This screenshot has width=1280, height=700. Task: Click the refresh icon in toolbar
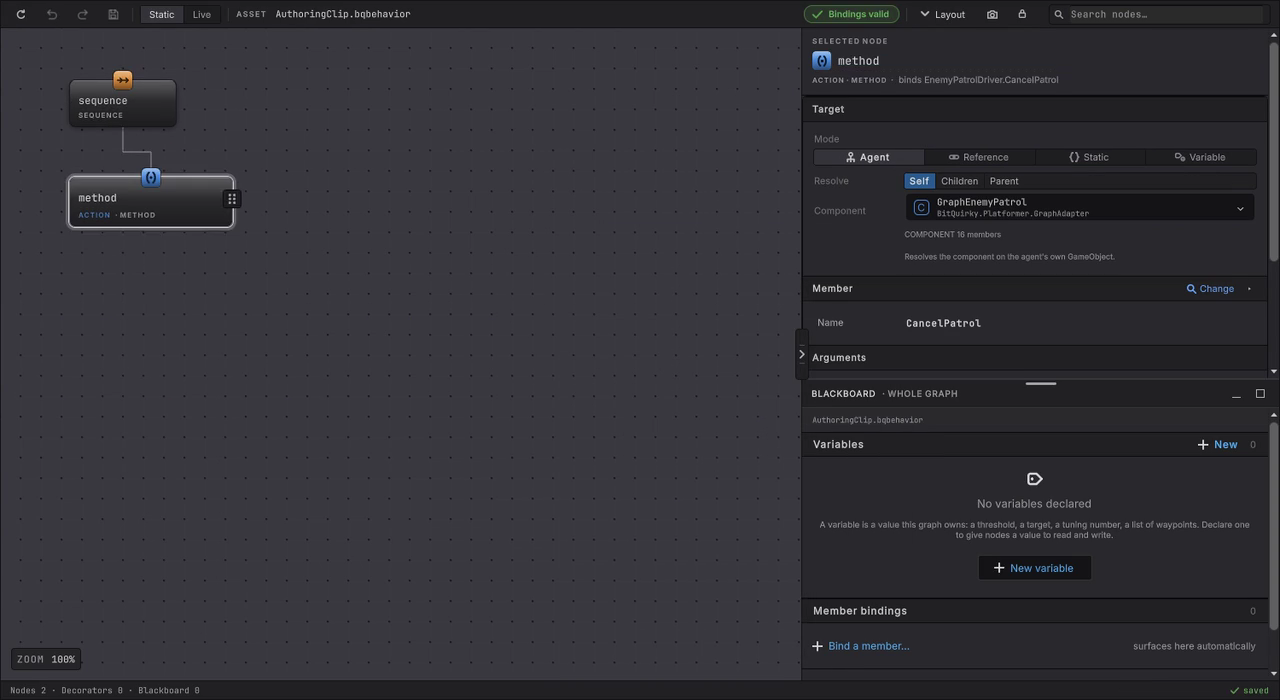(21, 14)
